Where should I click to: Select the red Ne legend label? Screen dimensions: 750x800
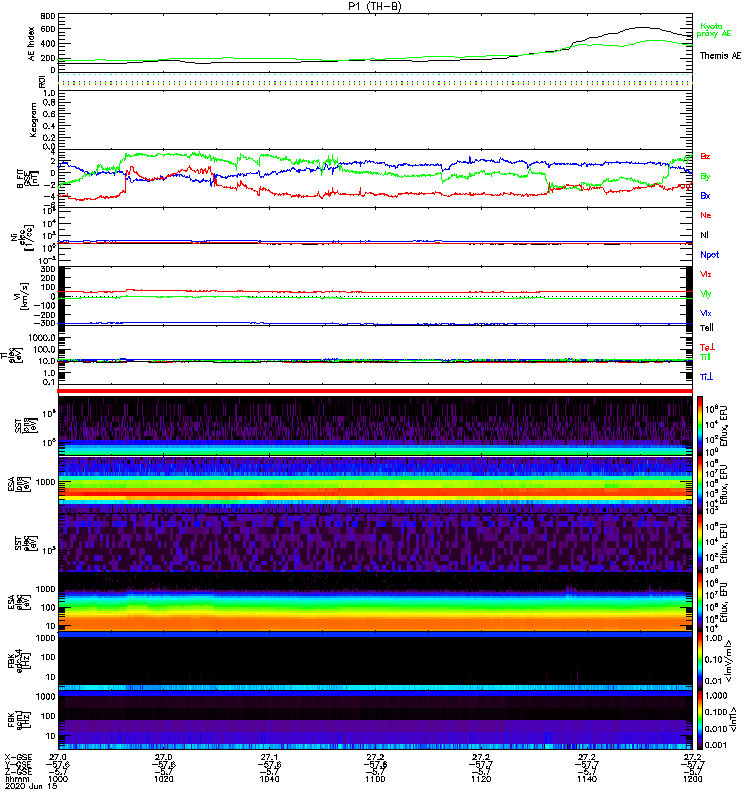click(x=706, y=215)
